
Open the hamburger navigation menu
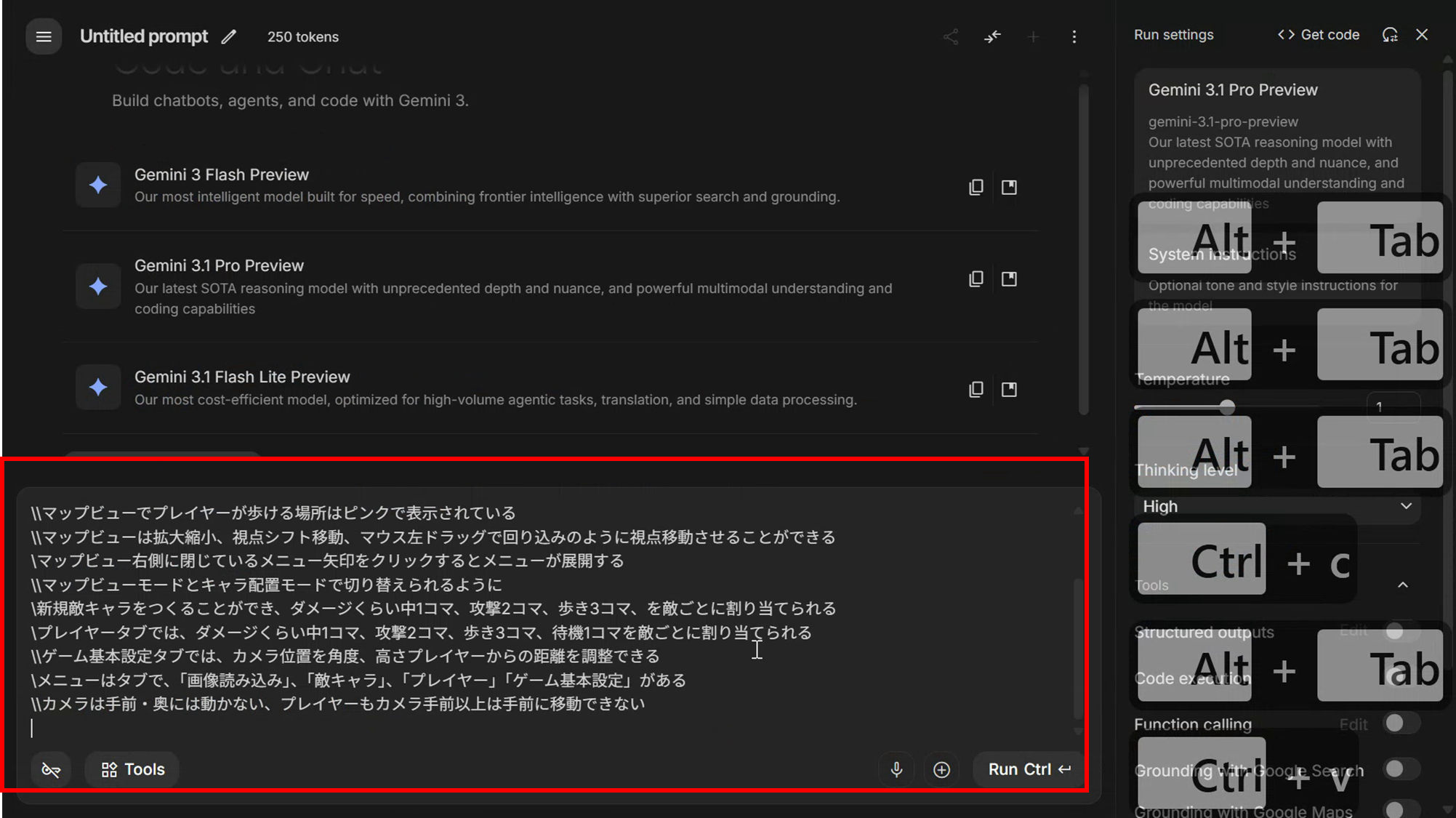44,36
